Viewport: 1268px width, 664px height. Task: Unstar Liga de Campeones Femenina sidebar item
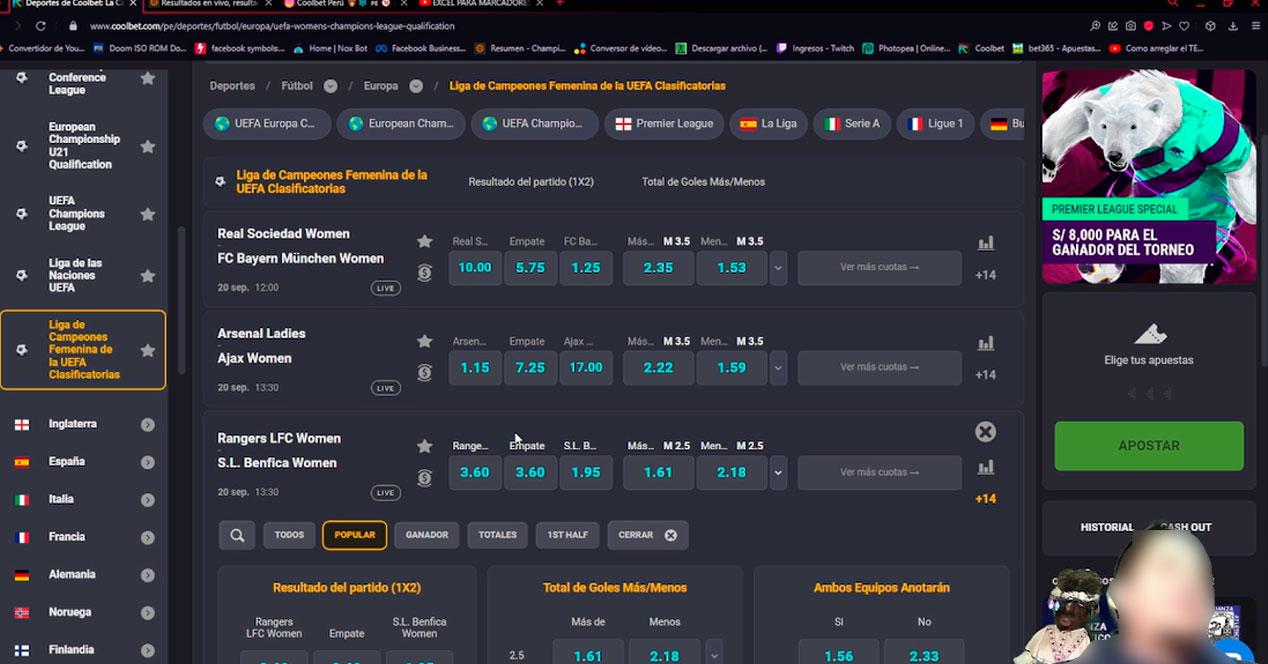click(148, 350)
